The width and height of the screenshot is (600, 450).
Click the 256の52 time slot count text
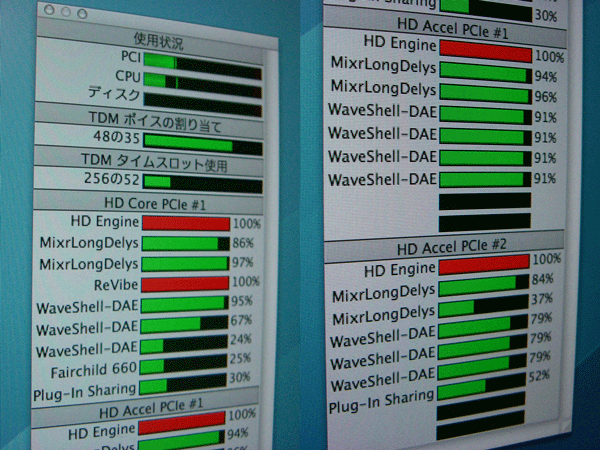(112, 179)
